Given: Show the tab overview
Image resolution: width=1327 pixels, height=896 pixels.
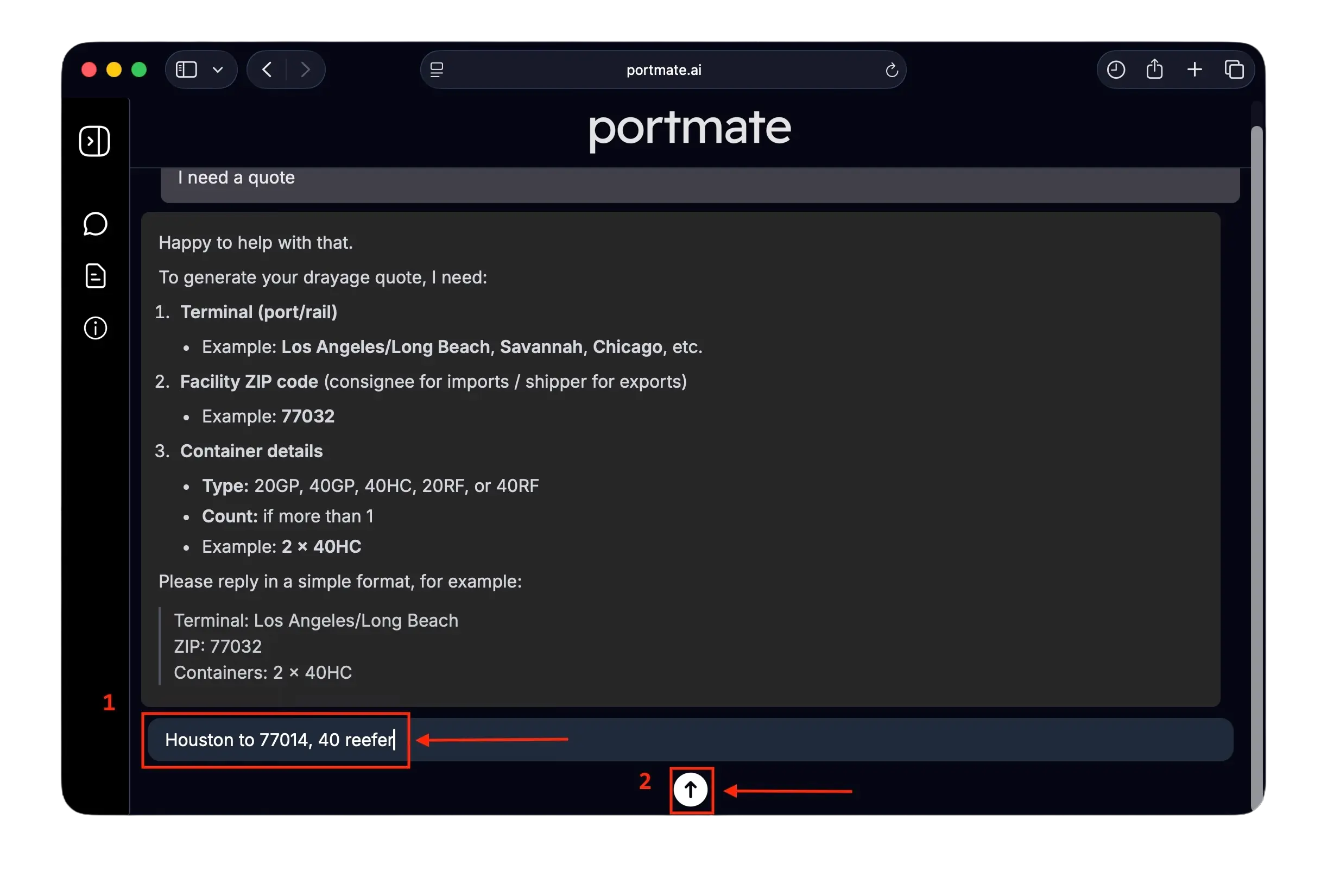Looking at the screenshot, I should (x=1234, y=70).
